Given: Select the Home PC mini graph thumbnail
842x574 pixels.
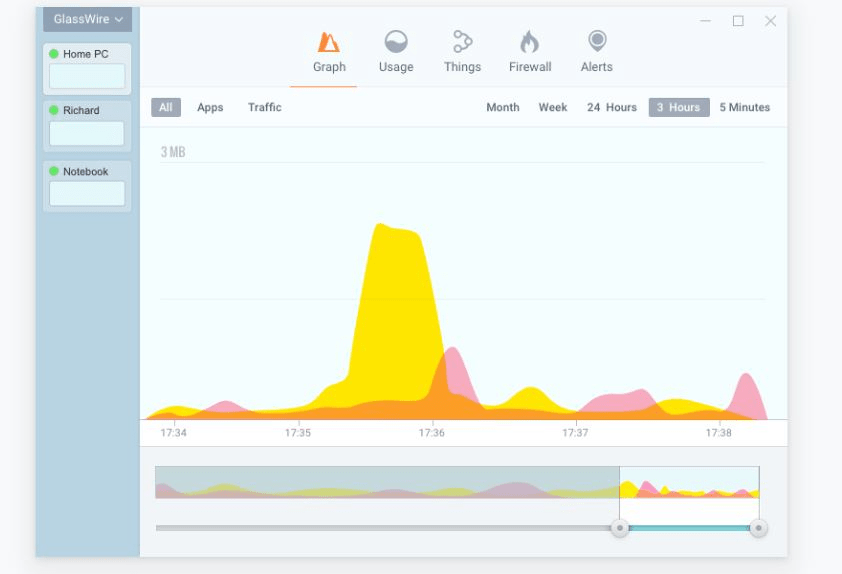Looking at the screenshot, I should pos(87,76).
